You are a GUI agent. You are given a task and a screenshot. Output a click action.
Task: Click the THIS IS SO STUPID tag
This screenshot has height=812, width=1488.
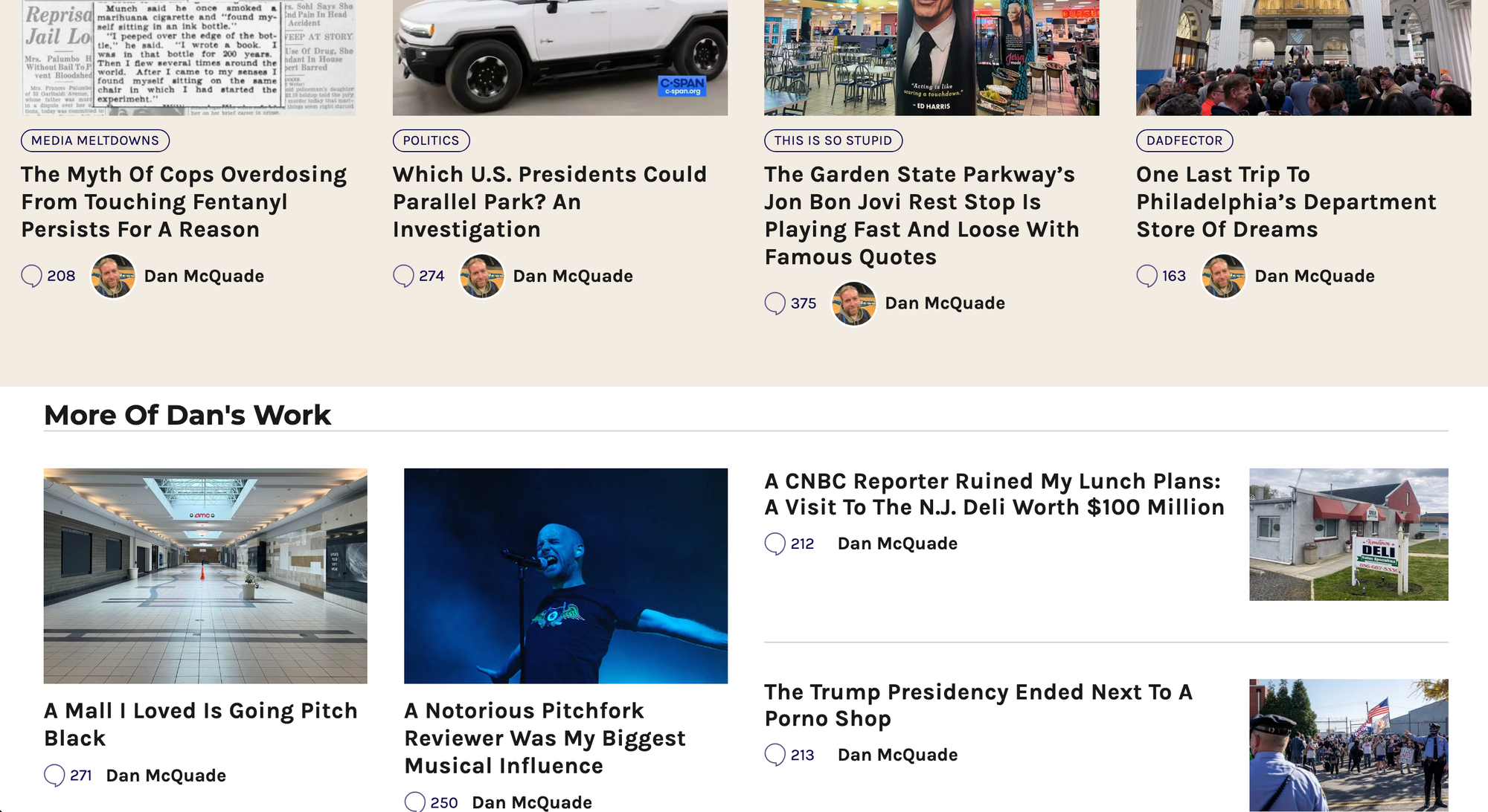(x=833, y=141)
